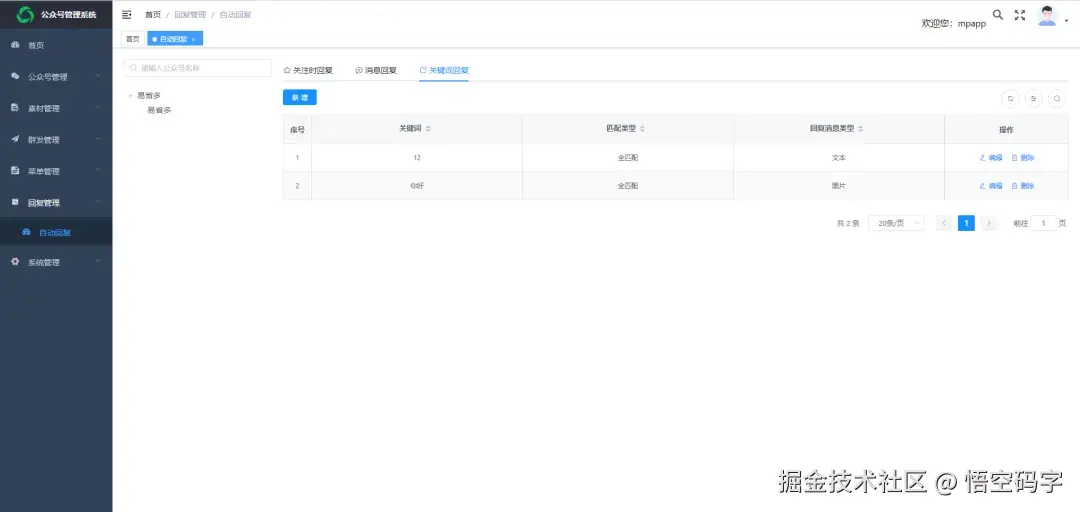Go to next page arrow
Screen dimensions: 1080x512
pos(989,223)
